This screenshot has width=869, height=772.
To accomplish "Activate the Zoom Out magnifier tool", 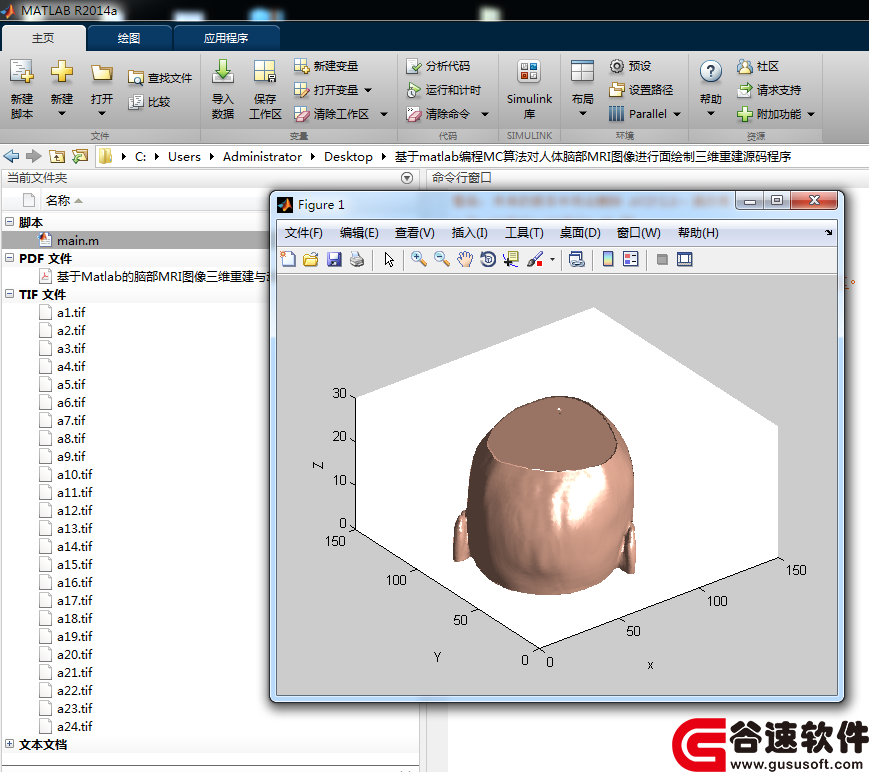I will tap(442, 259).
